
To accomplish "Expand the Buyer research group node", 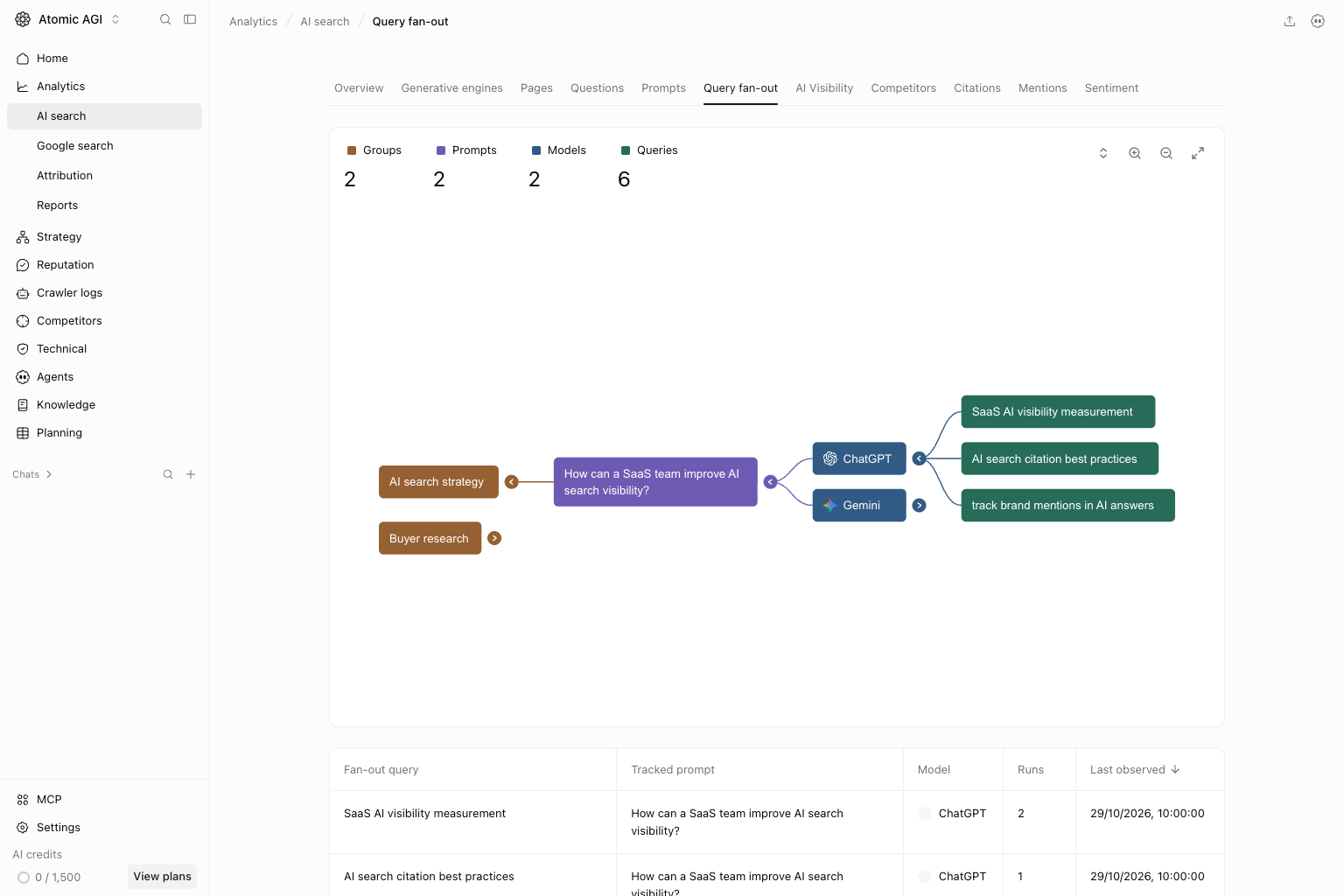I will coord(494,538).
